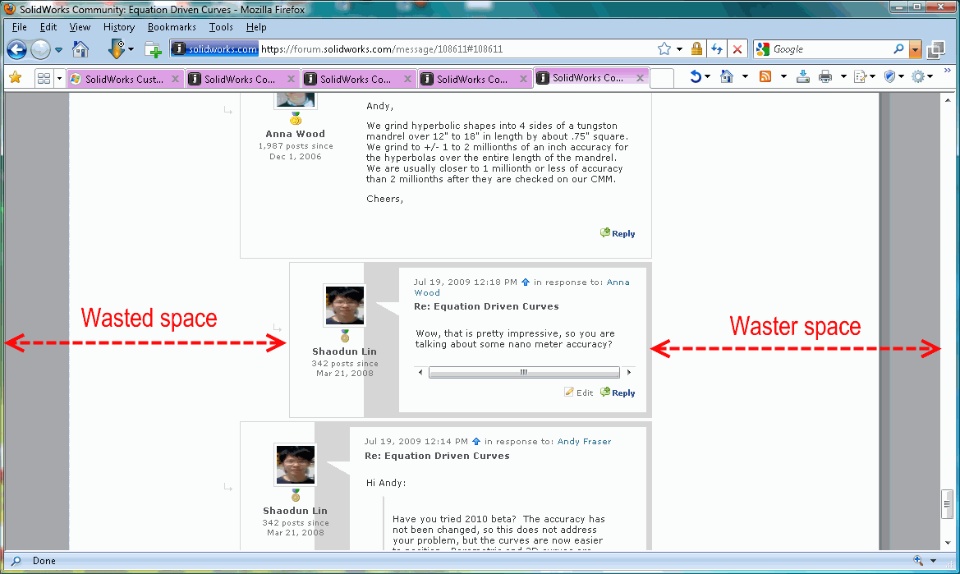The width and height of the screenshot is (960, 574).
Task: Click the horizontal scrollbar thumb inside the post
Action: (523, 372)
